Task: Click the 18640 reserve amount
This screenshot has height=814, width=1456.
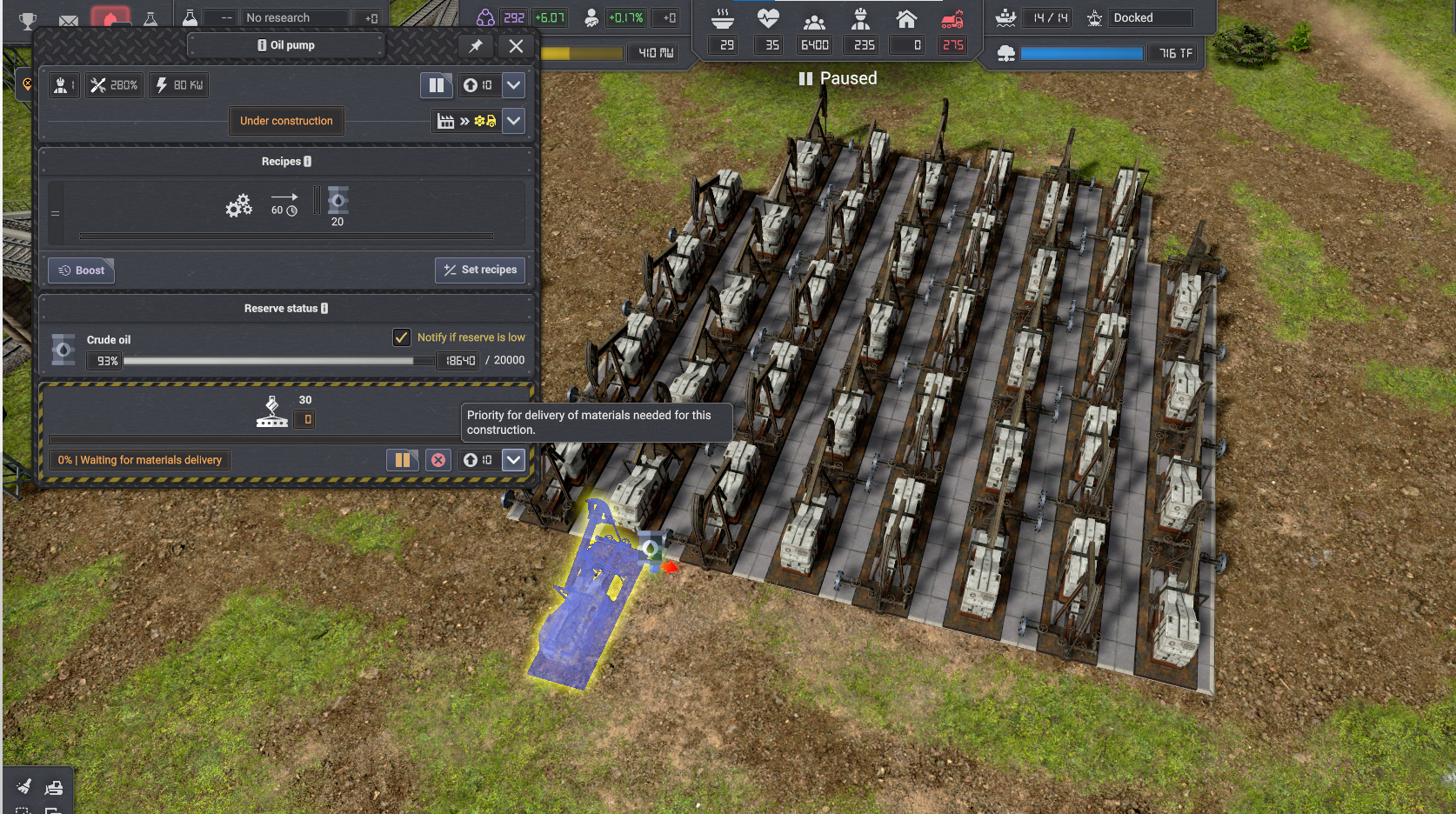Action: (x=458, y=361)
